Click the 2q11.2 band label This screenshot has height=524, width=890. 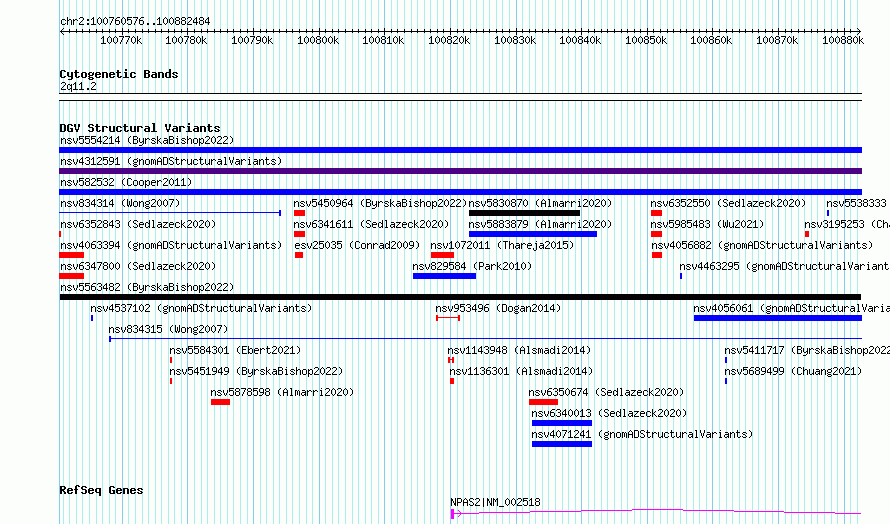[x=78, y=86]
